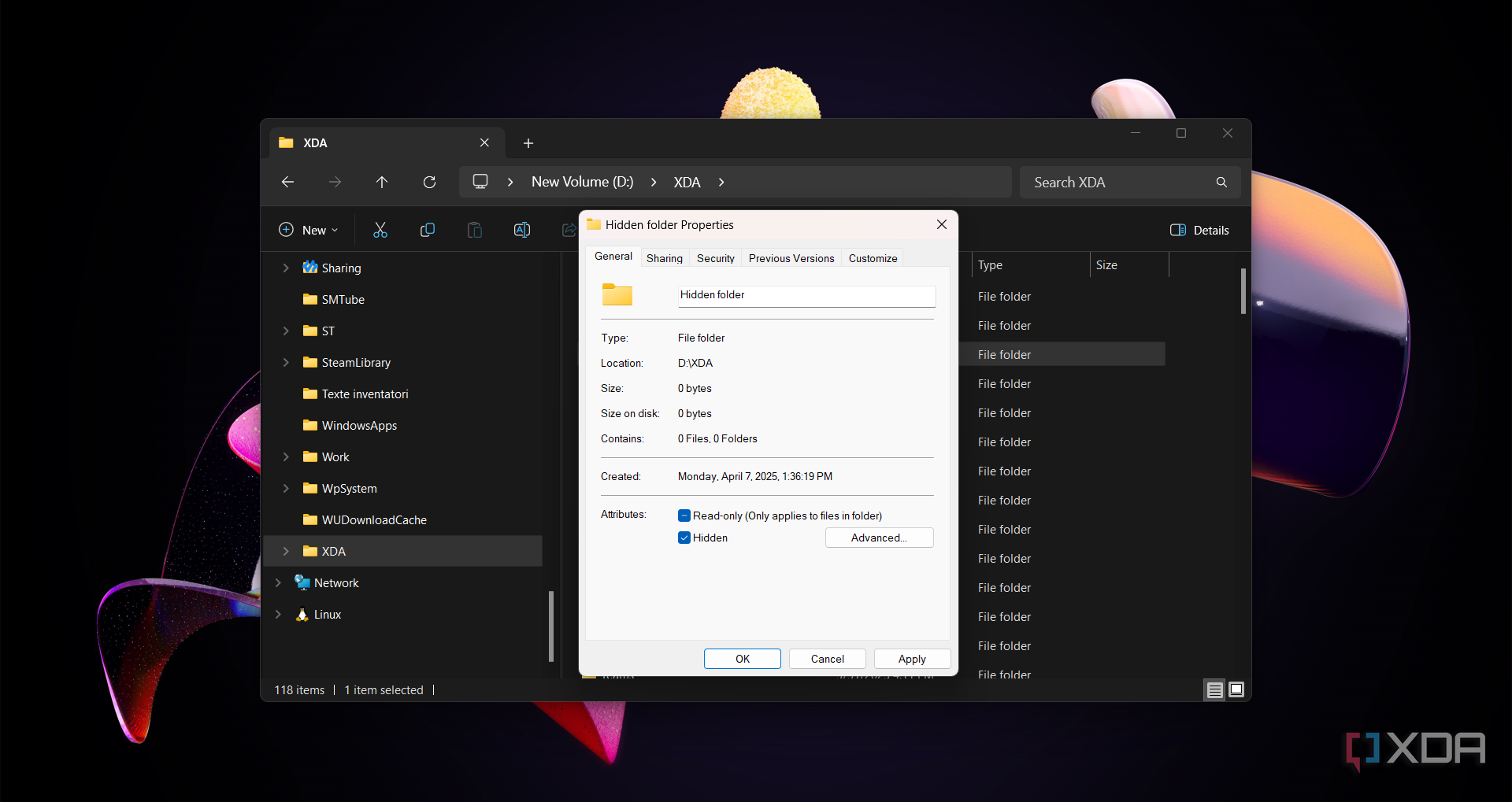This screenshot has width=1512, height=802.
Task: Expand the SteamLibrary folder node
Action: pyautogui.click(x=286, y=362)
